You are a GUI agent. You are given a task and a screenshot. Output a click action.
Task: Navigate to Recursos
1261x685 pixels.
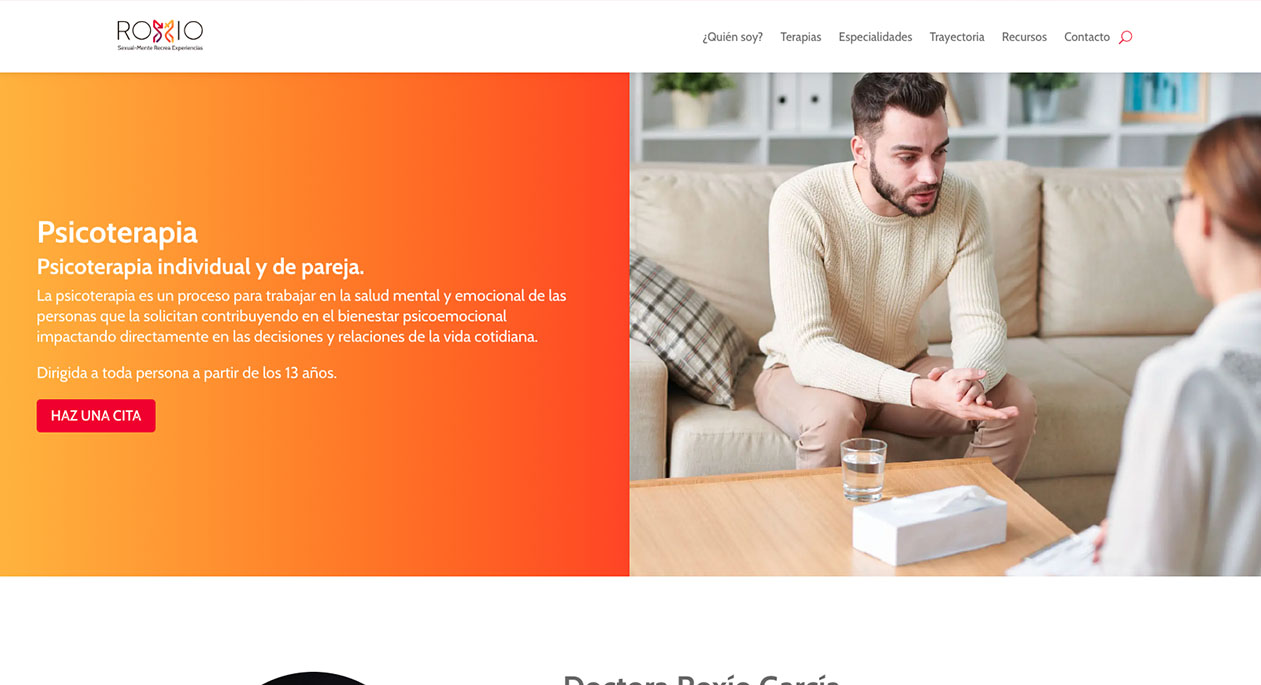1024,37
